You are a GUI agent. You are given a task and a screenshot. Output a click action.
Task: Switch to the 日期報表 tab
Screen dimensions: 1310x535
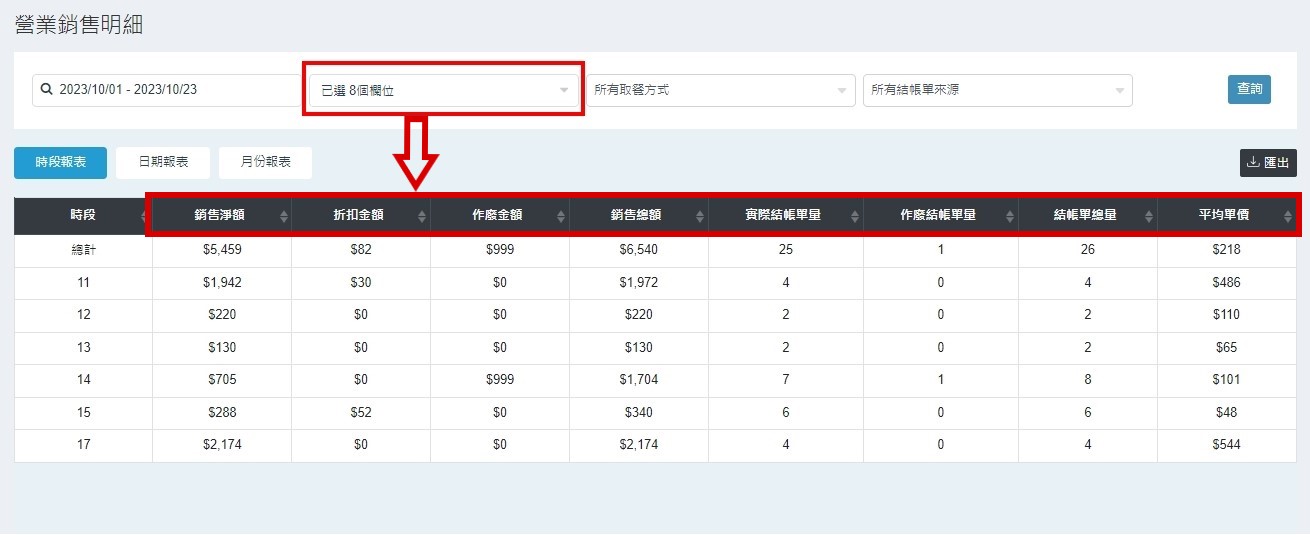click(x=163, y=162)
